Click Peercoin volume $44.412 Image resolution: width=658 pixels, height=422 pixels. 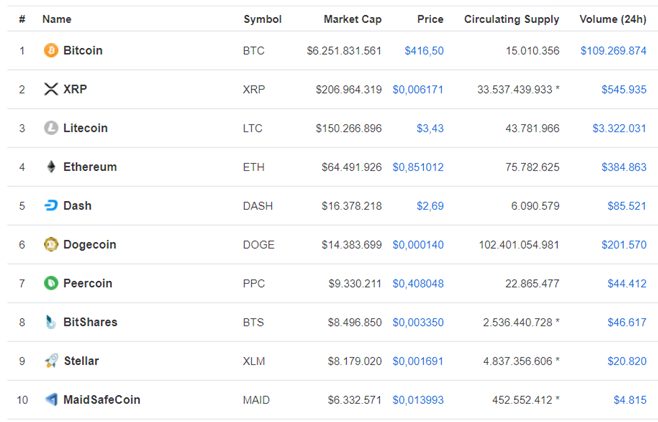627,284
